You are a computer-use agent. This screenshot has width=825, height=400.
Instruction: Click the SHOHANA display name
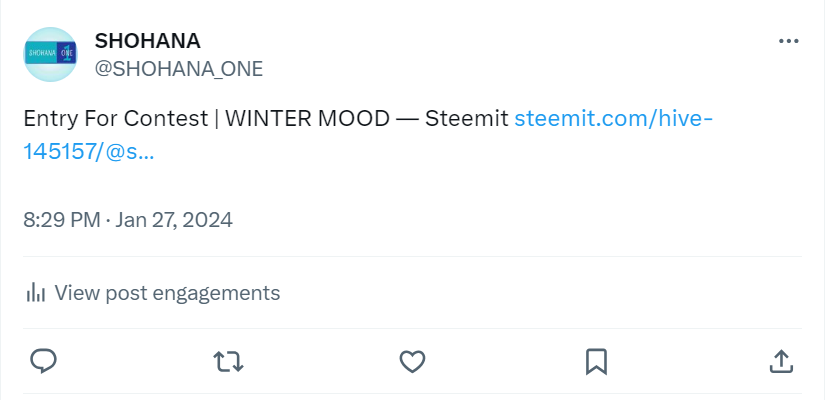(x=147, y=41)
